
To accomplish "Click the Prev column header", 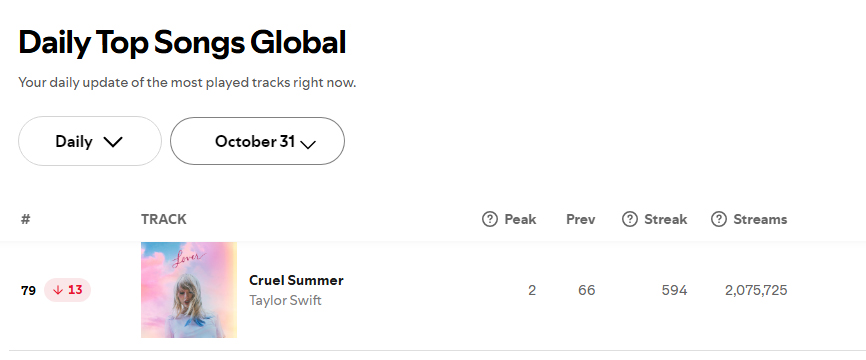I will pos(580,219).
